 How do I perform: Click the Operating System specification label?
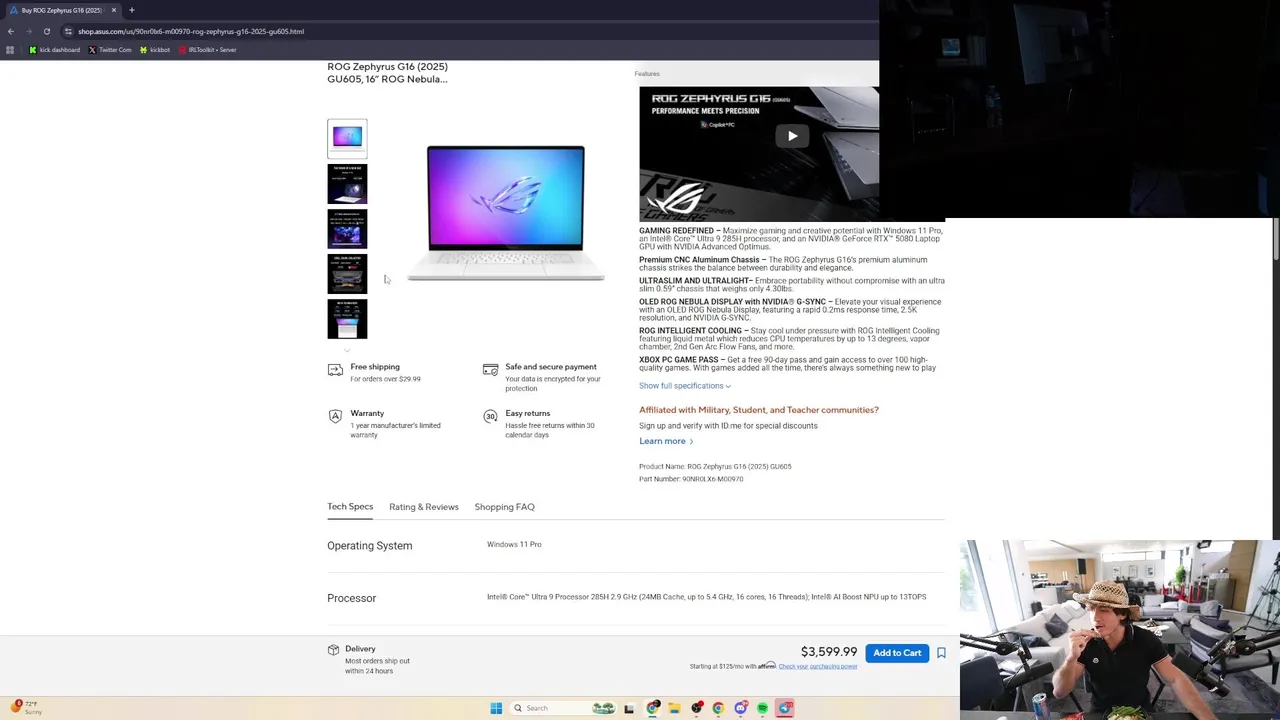coord(369,546)
